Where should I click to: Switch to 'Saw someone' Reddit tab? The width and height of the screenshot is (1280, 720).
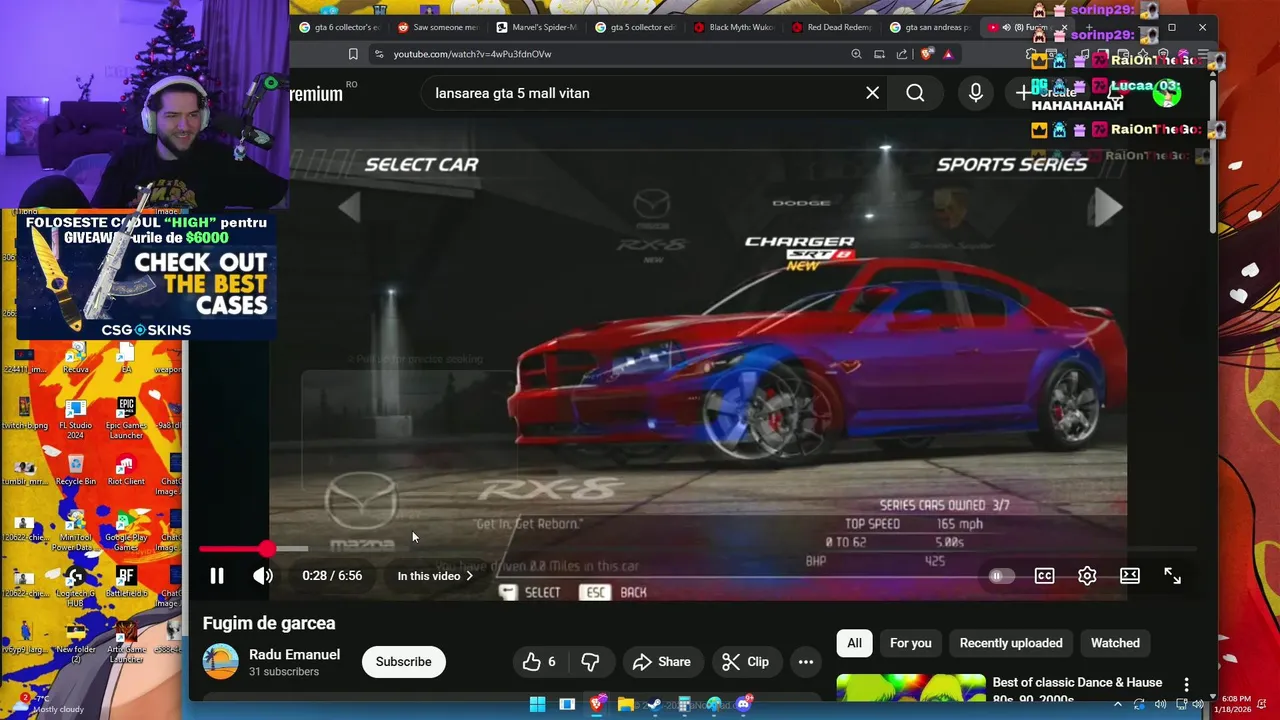[x=437, y=27]
